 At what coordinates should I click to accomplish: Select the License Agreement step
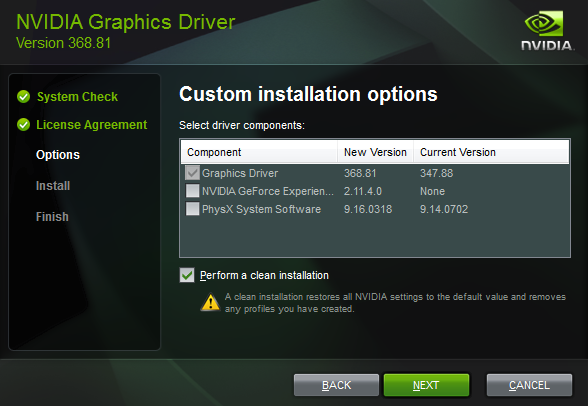(92, 124)
